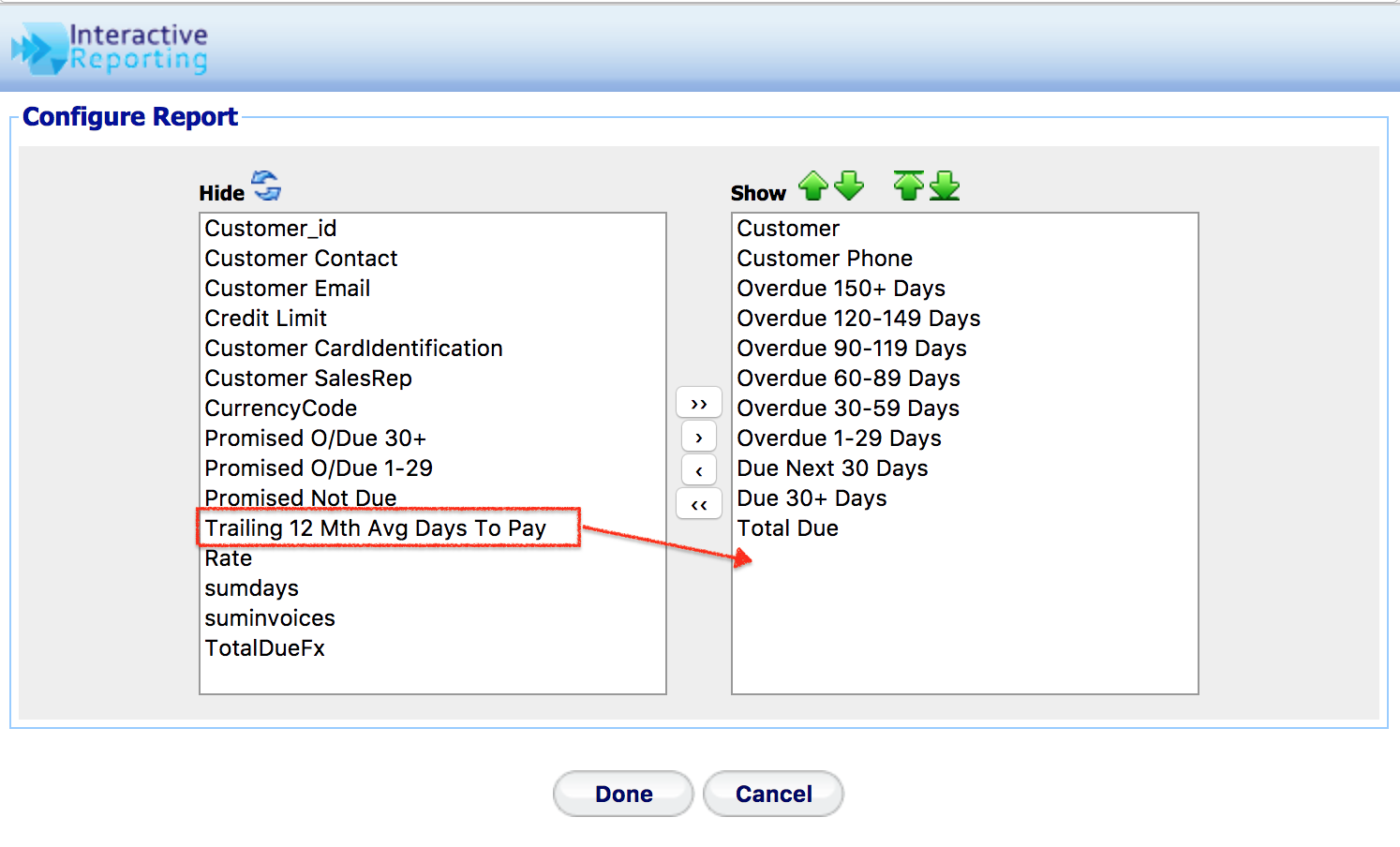Select Customer in Show list

965,229
